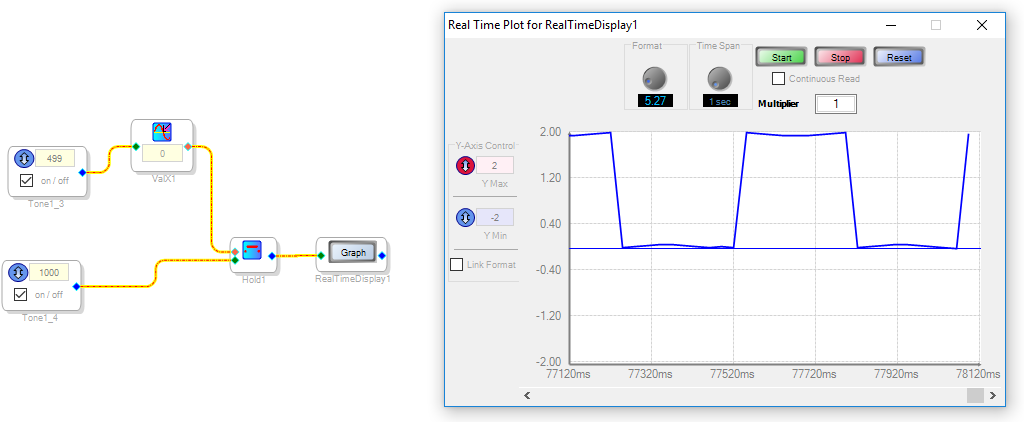Click the 2.00 y-axis label
This screenshot has height=422, width=1024.
(551, 132)
